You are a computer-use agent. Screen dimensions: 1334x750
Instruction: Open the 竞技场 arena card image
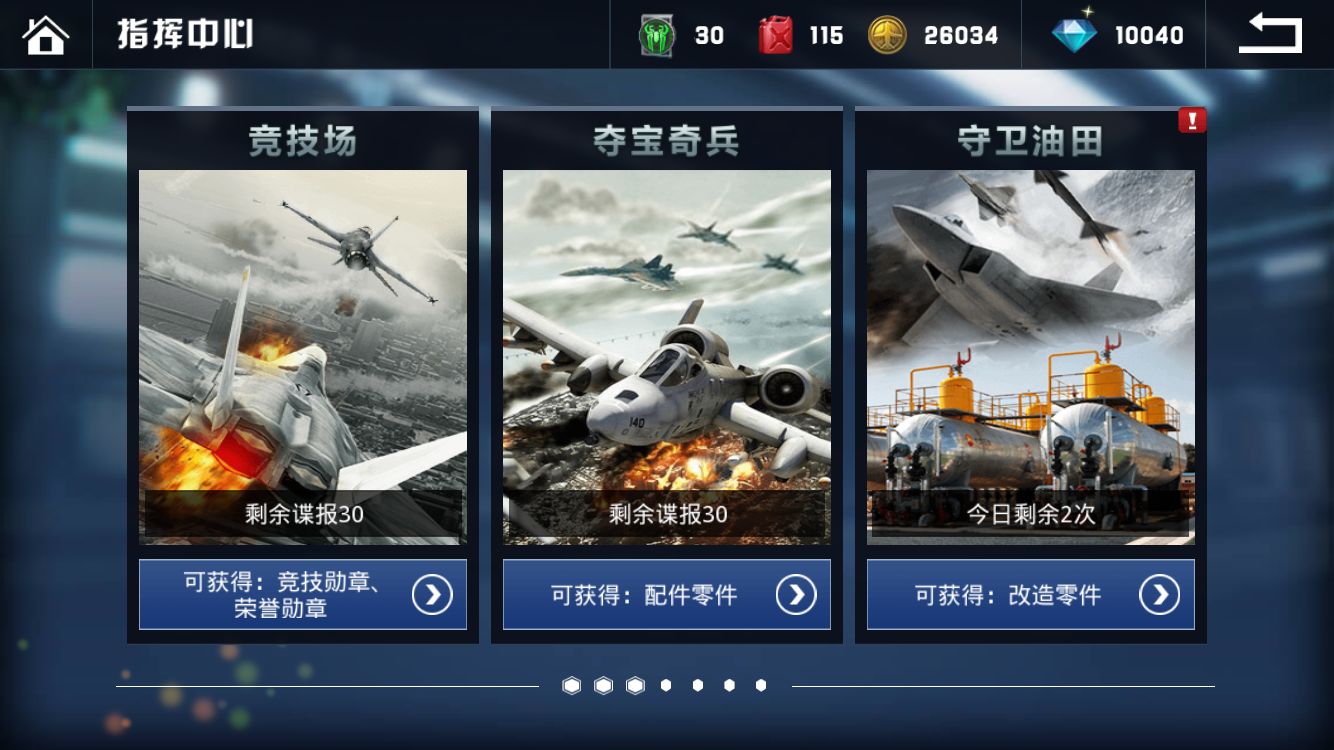[x=303, y=357]
